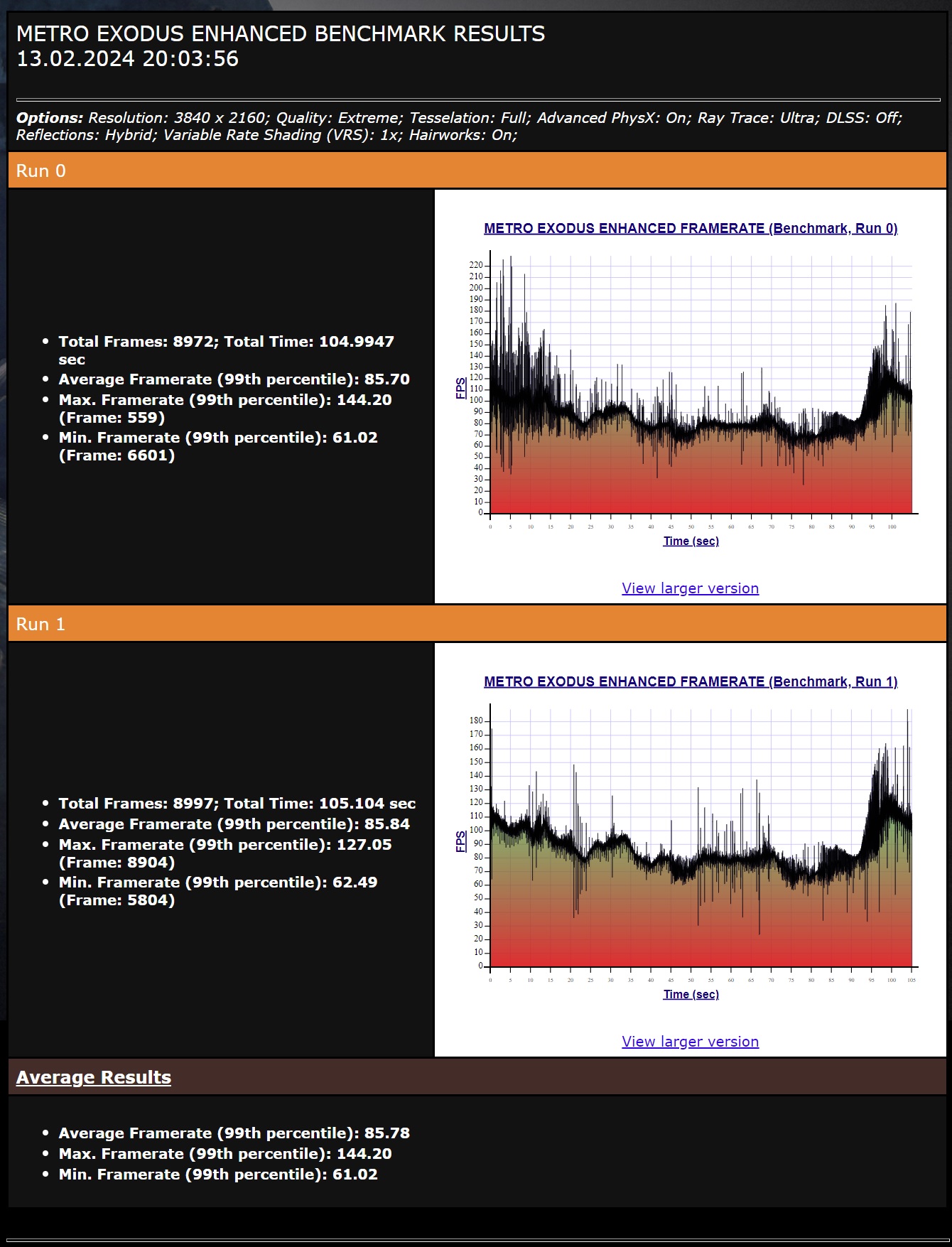Open larger version of Run 0 chart
The image size is (952, 1247).
pos(690,588)
